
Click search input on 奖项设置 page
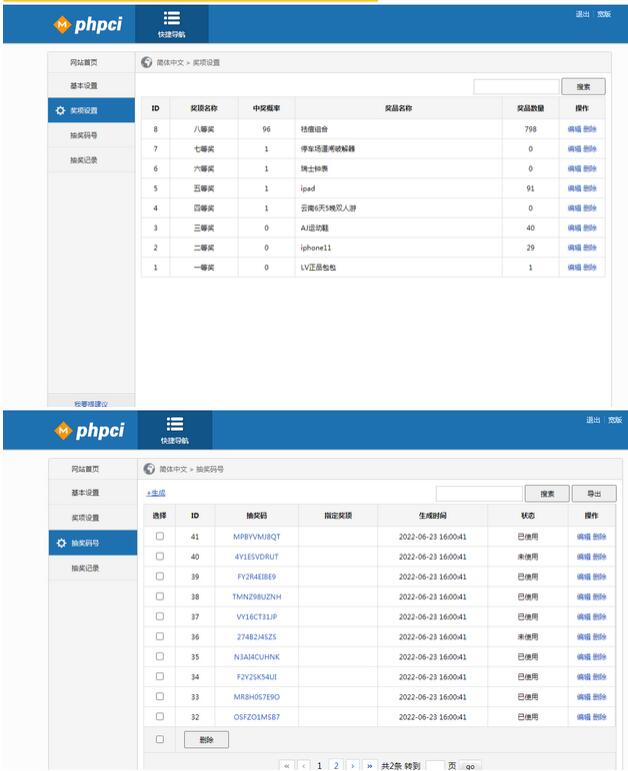[x=516, y=87]
